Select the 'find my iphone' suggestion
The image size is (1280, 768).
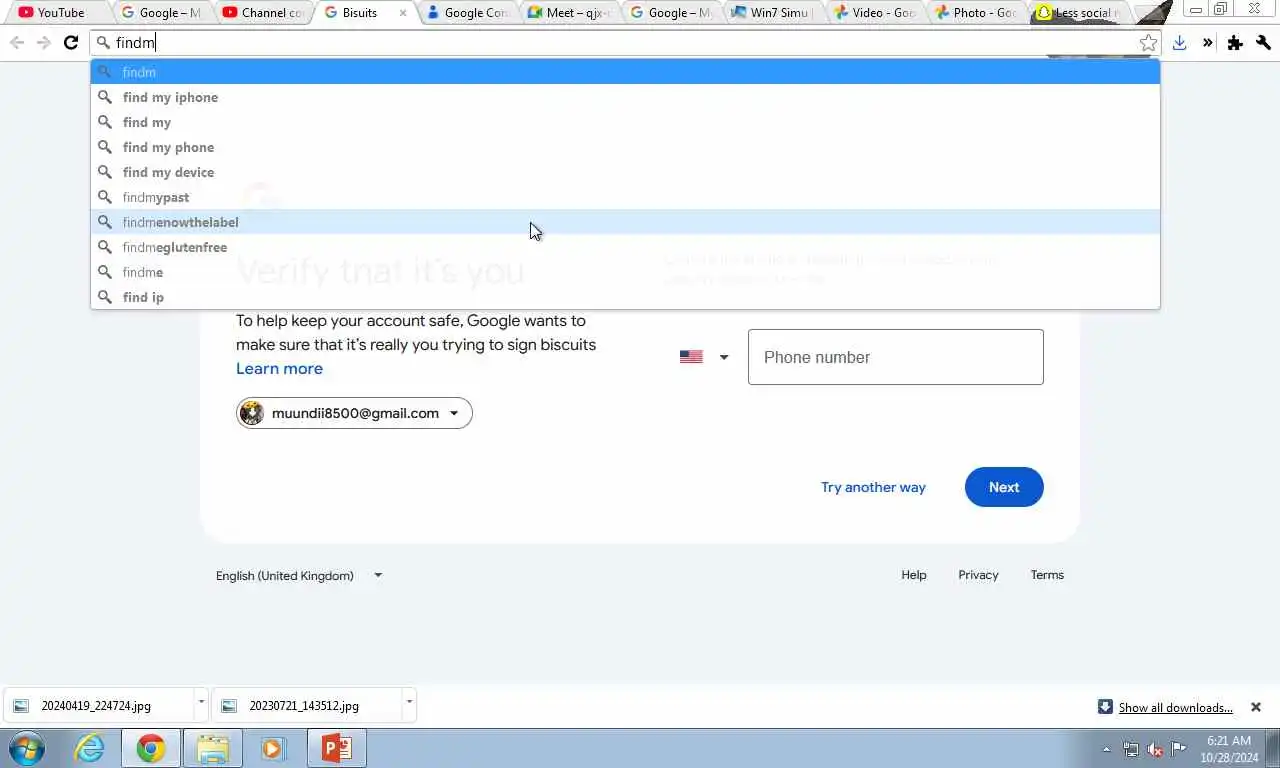tap(625, 97)
